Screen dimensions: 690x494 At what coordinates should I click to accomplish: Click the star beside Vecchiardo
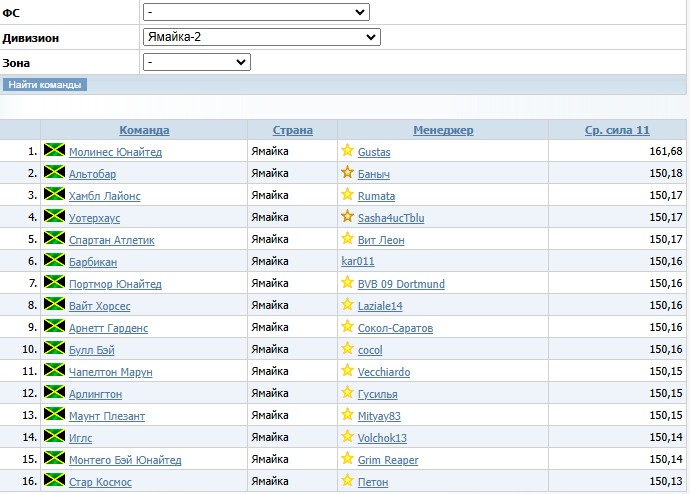coord(347,370)
